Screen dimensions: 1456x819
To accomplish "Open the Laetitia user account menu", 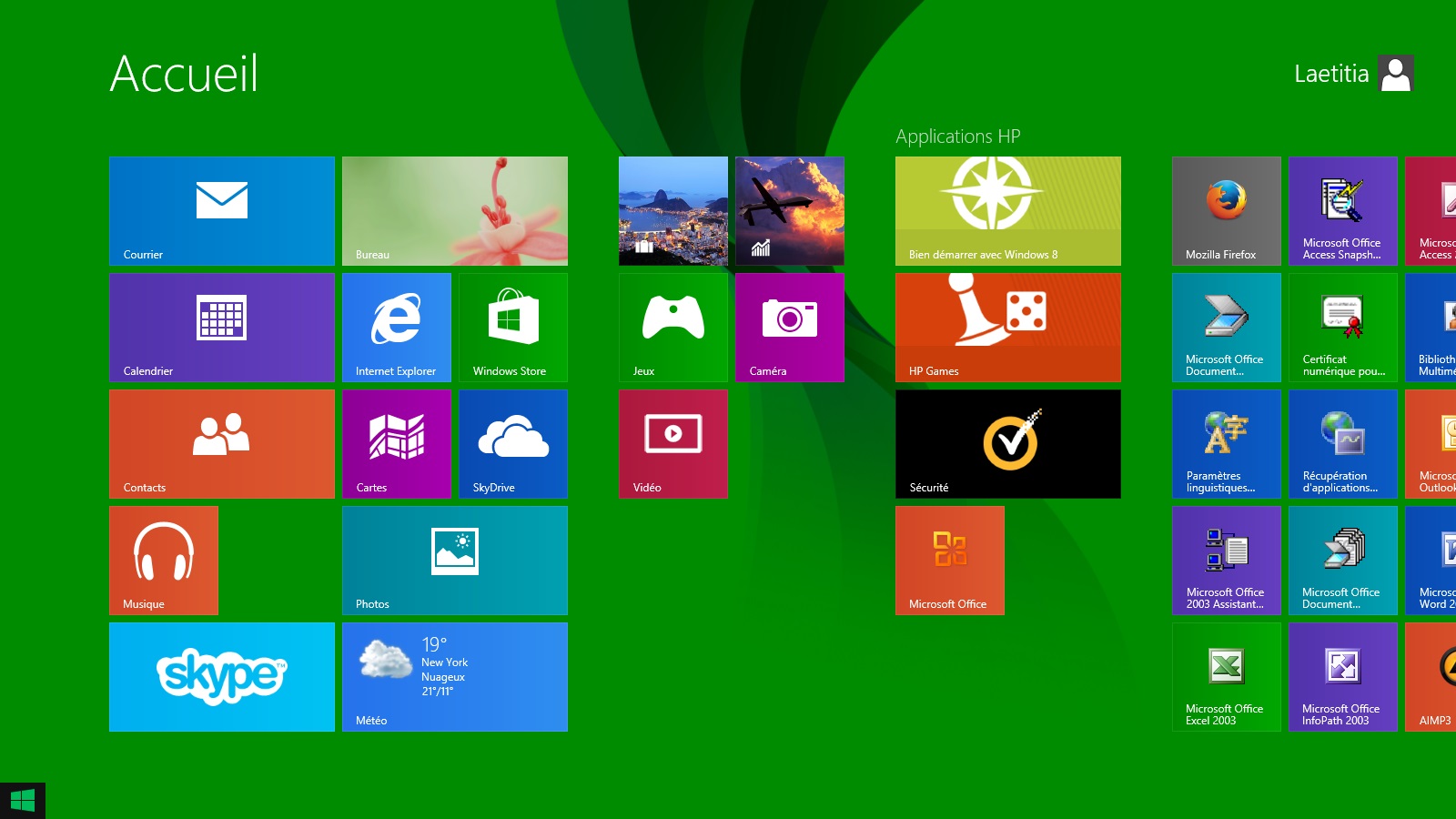I will (x=1354, y=74).
